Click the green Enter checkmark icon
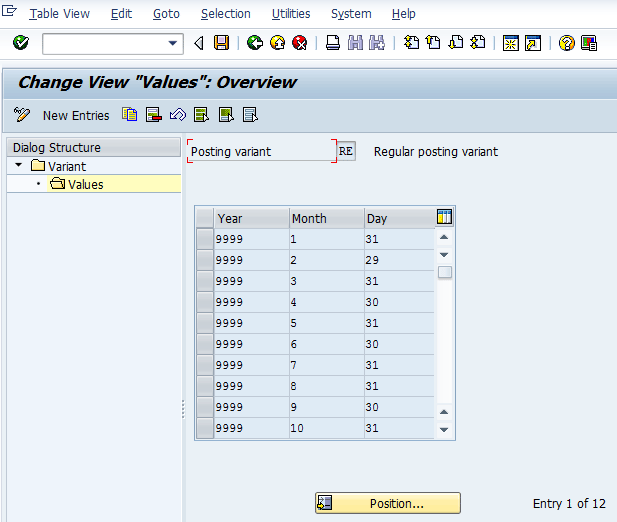The width and height of the screenshot is (617, 522). (x=21, y=43)
